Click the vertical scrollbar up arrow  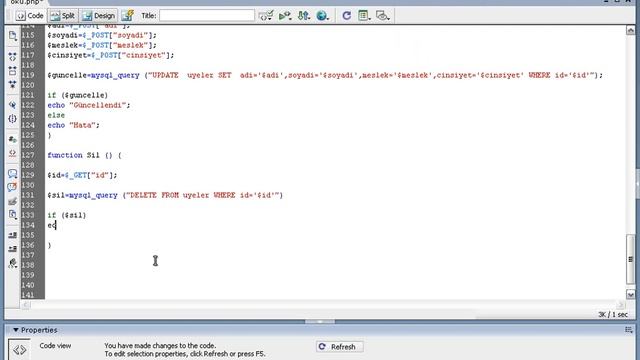pos(630,30)
